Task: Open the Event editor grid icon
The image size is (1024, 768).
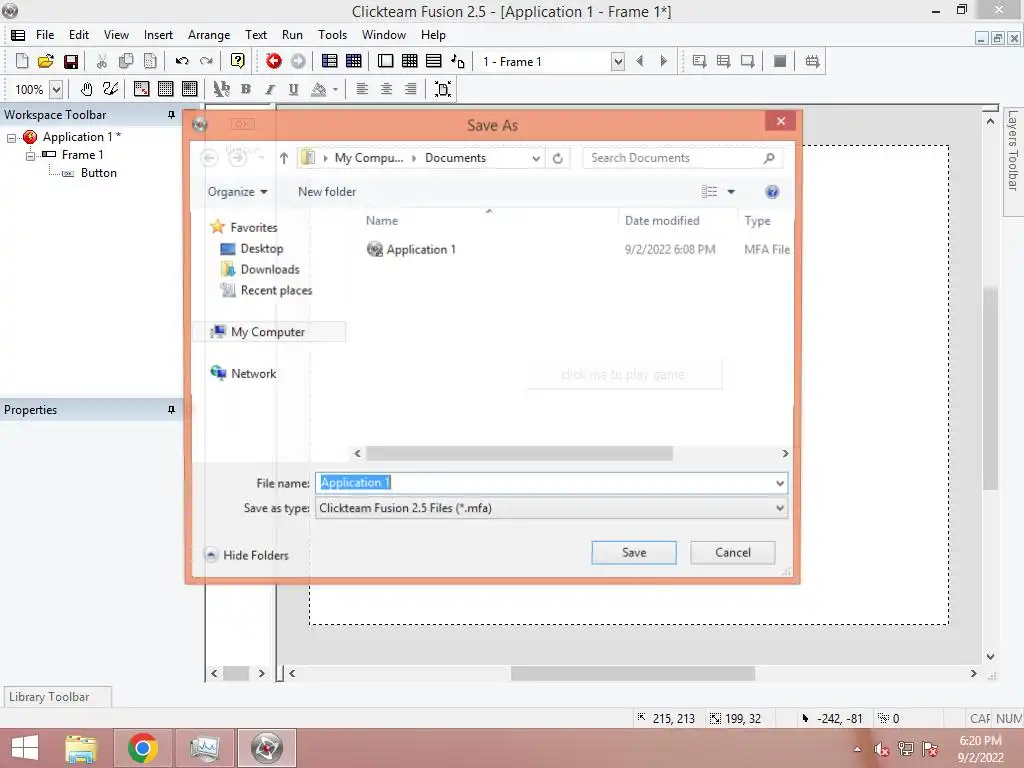Action: point(409,61)
